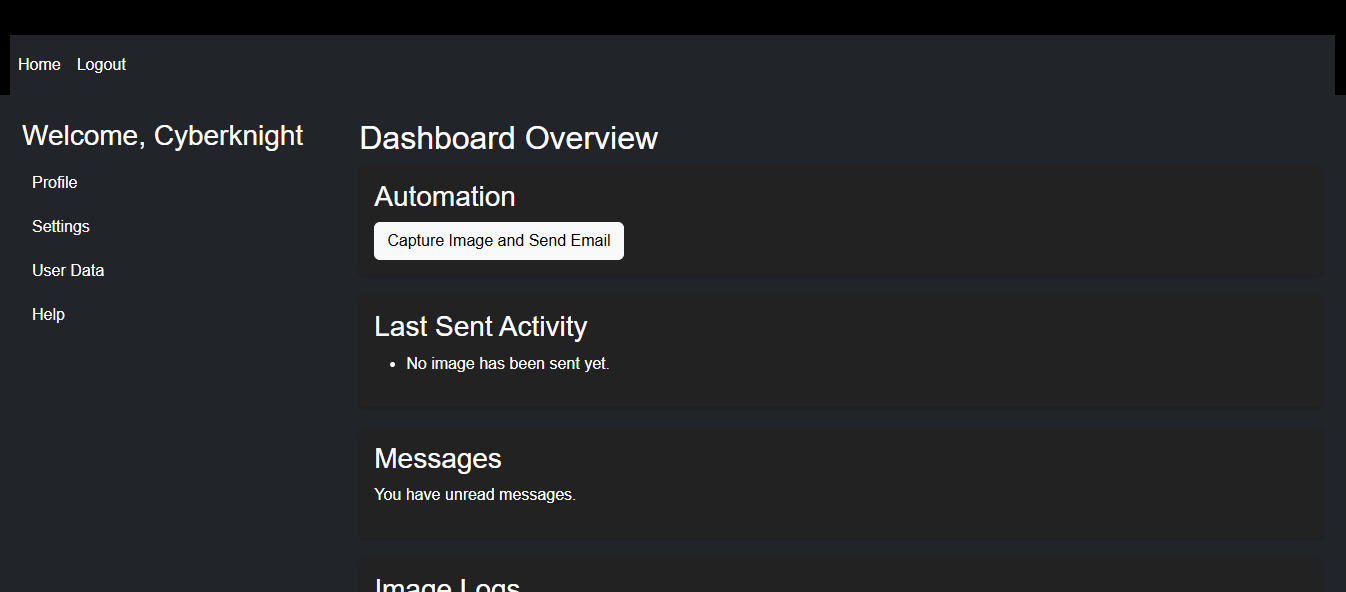
Task: Click the black strip above the navbar
Action: [x=672, y=16]
